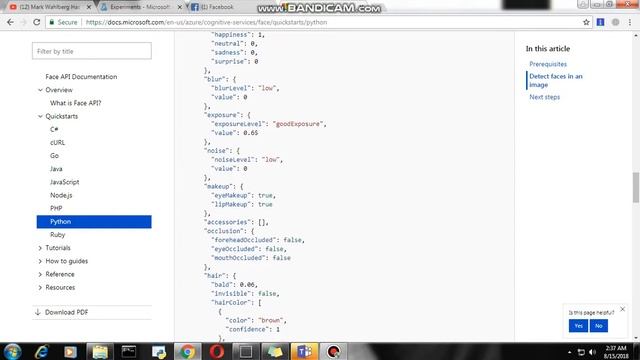The width and height of the screenshot is (640, 360).
Task: Show hidden system tray icons
Action: click(569, 352)
